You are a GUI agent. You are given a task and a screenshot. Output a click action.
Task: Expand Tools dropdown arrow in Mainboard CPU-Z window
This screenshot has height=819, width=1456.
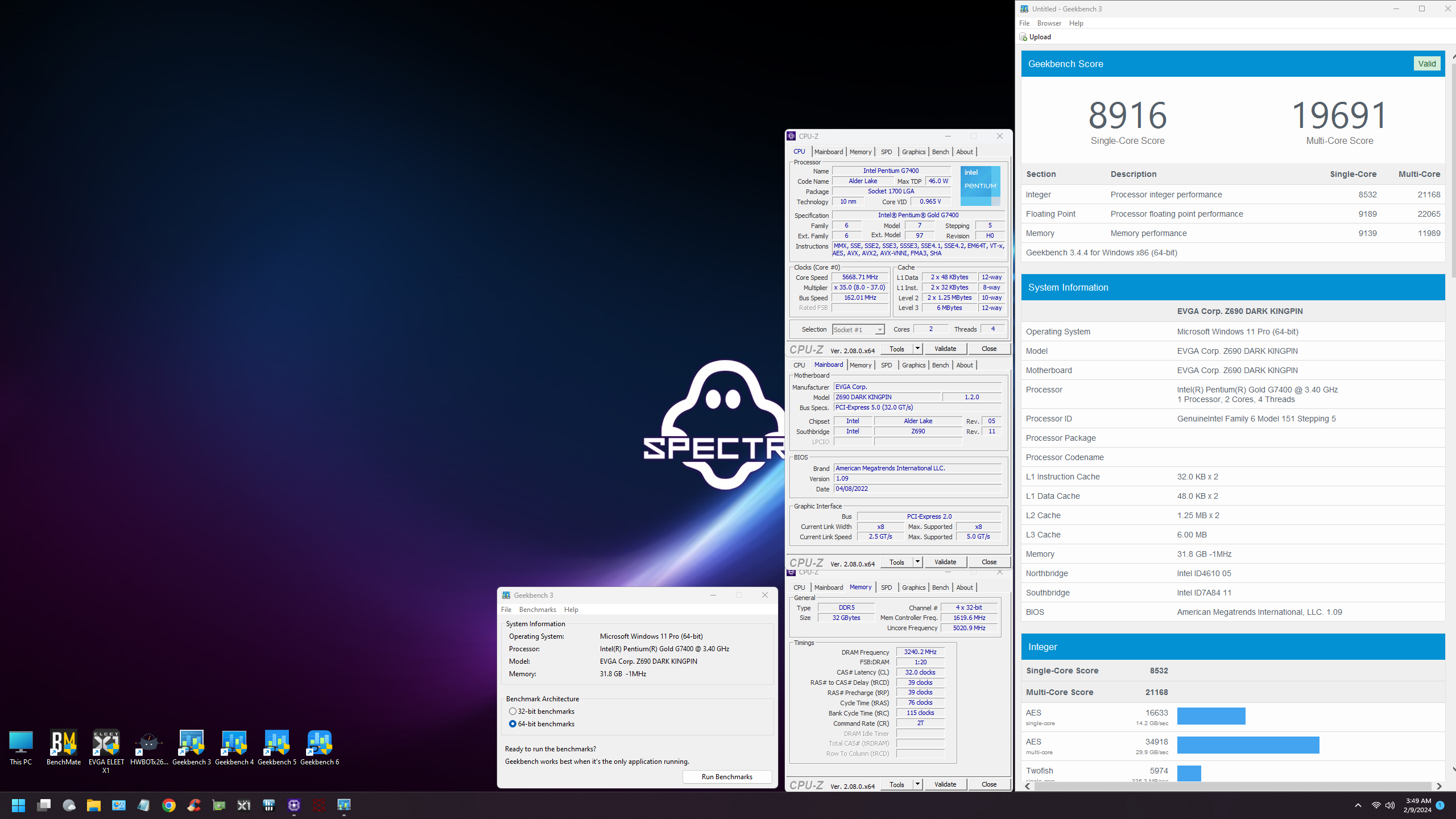click(917, 562)
